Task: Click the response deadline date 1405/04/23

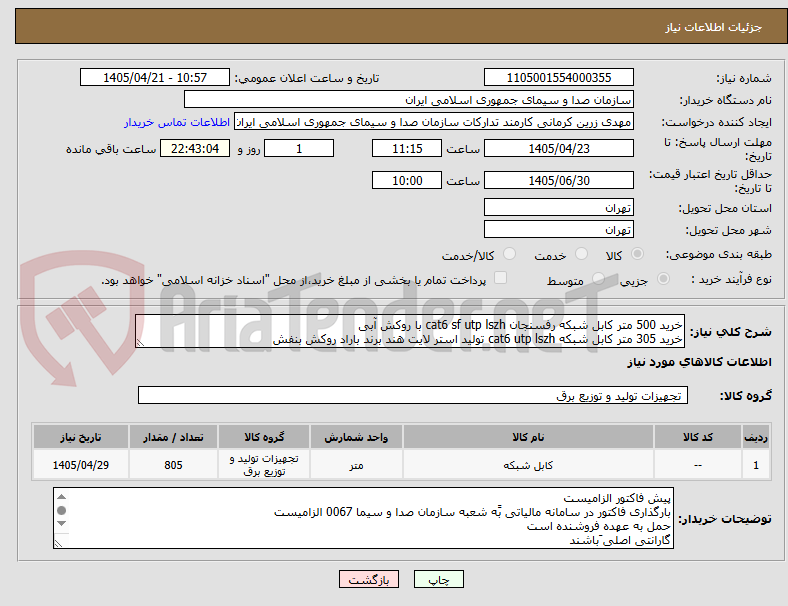Action: click(559, 149)
